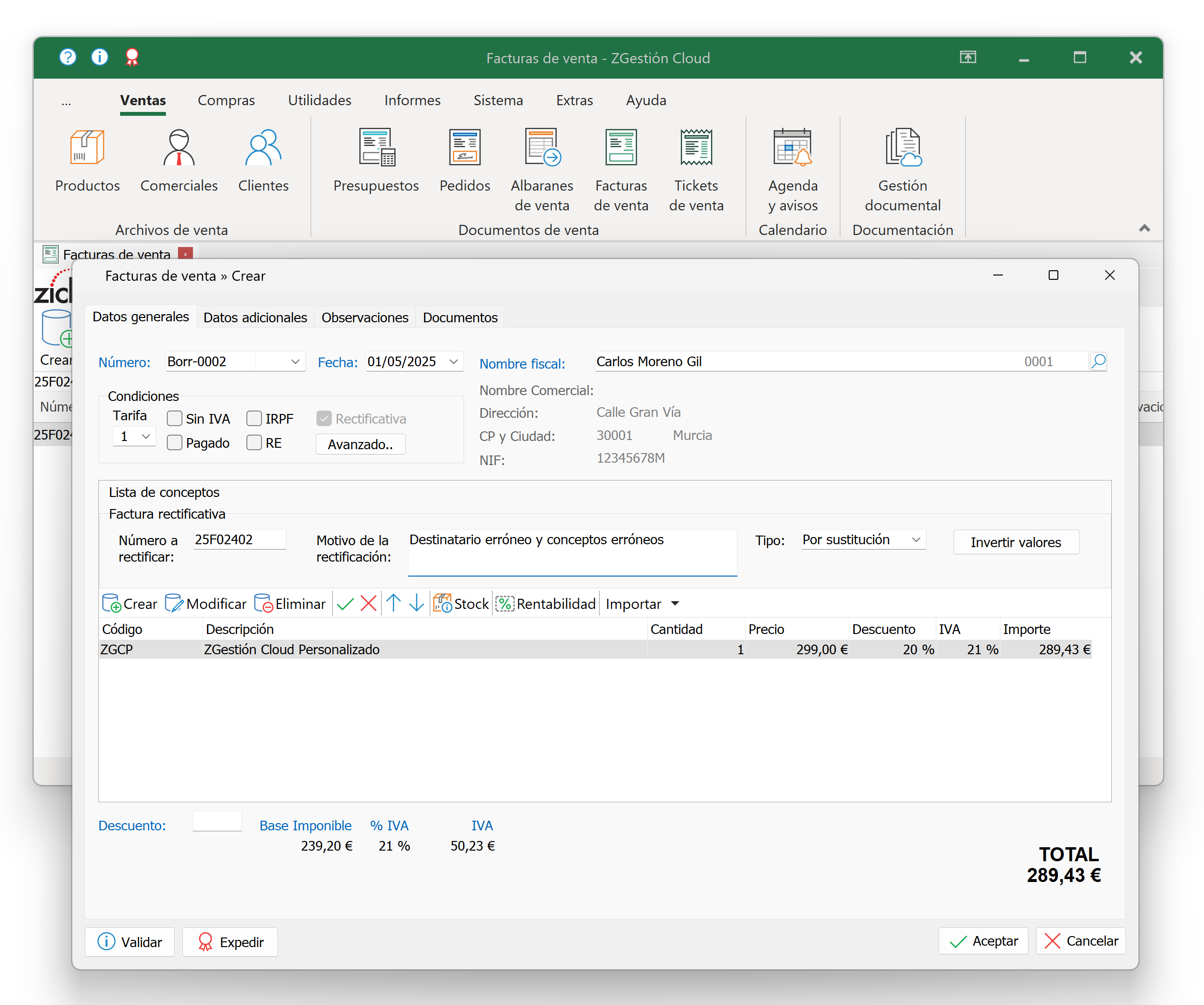Click the red X toolbar icon
Viewport: 1204px width, 1005px height.
point(369,604)
